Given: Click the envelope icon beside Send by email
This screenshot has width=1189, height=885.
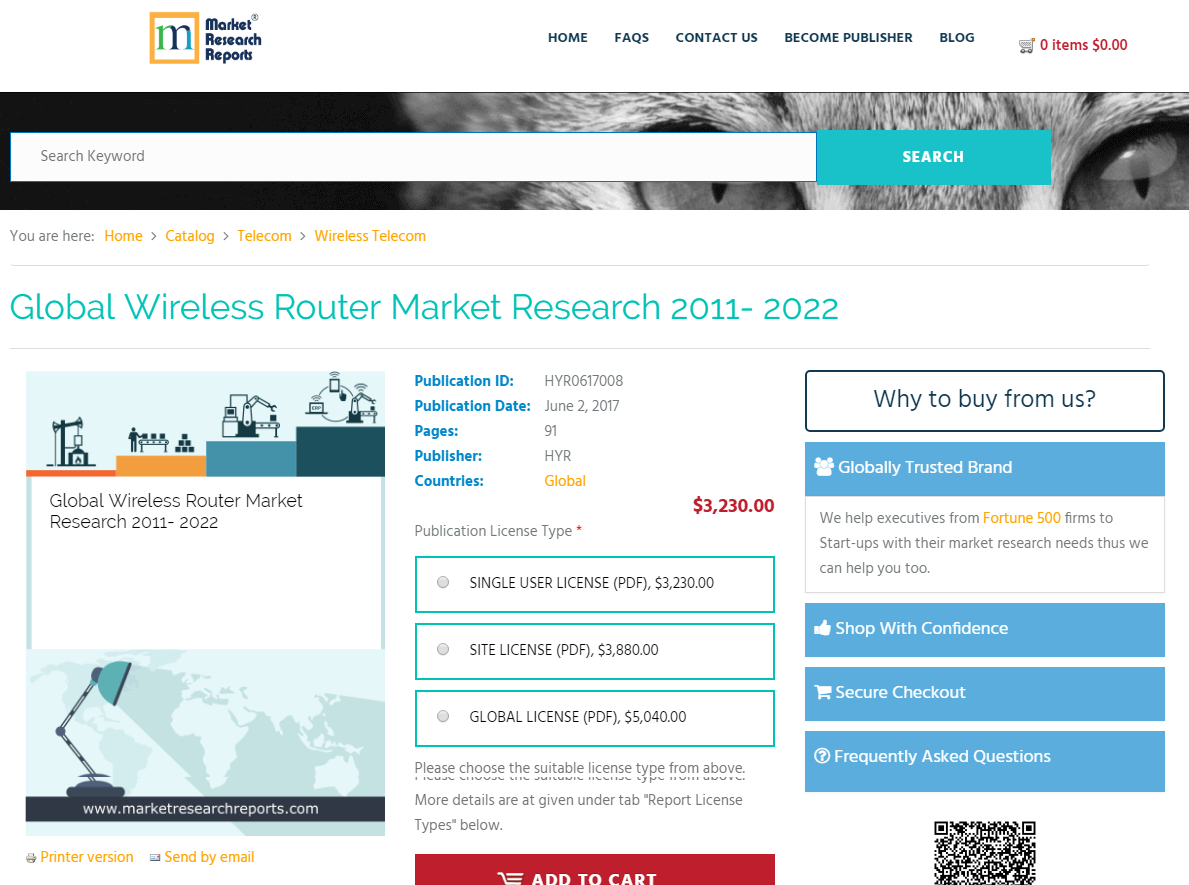Looking at the screenshot, I should point(155,858).
